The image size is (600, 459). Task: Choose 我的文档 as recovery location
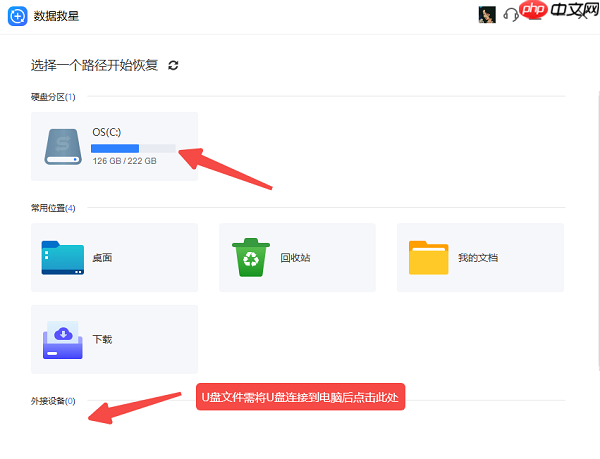478,258
